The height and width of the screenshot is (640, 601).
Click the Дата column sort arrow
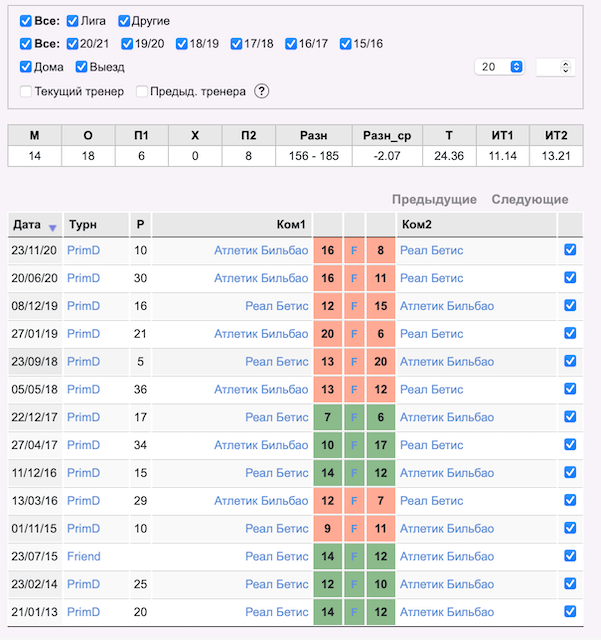pos(52,228)
